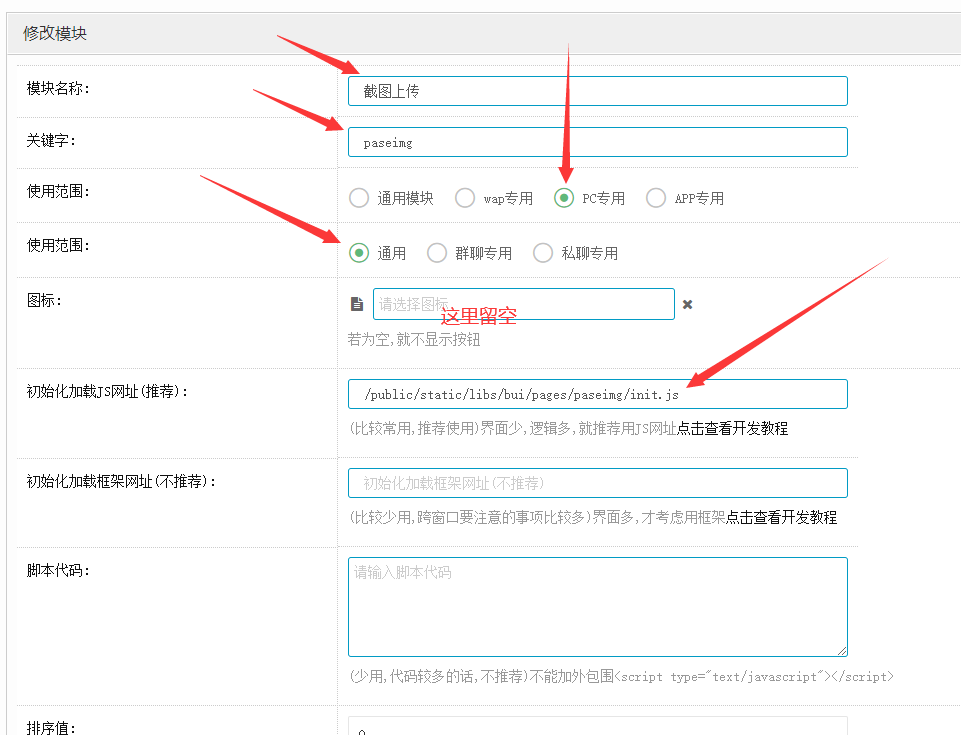961x735 pixels.
Task: Select the 通用 scope radio button
Action: pos(359,253)
